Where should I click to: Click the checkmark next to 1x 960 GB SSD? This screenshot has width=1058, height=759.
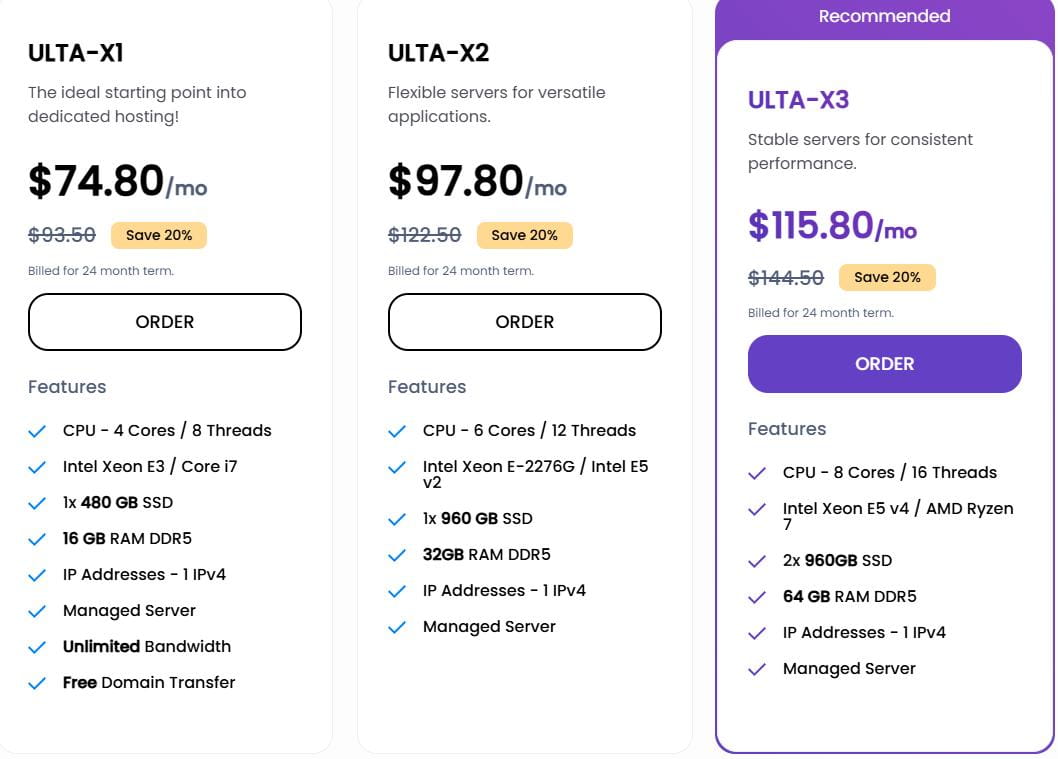(397, 518)
